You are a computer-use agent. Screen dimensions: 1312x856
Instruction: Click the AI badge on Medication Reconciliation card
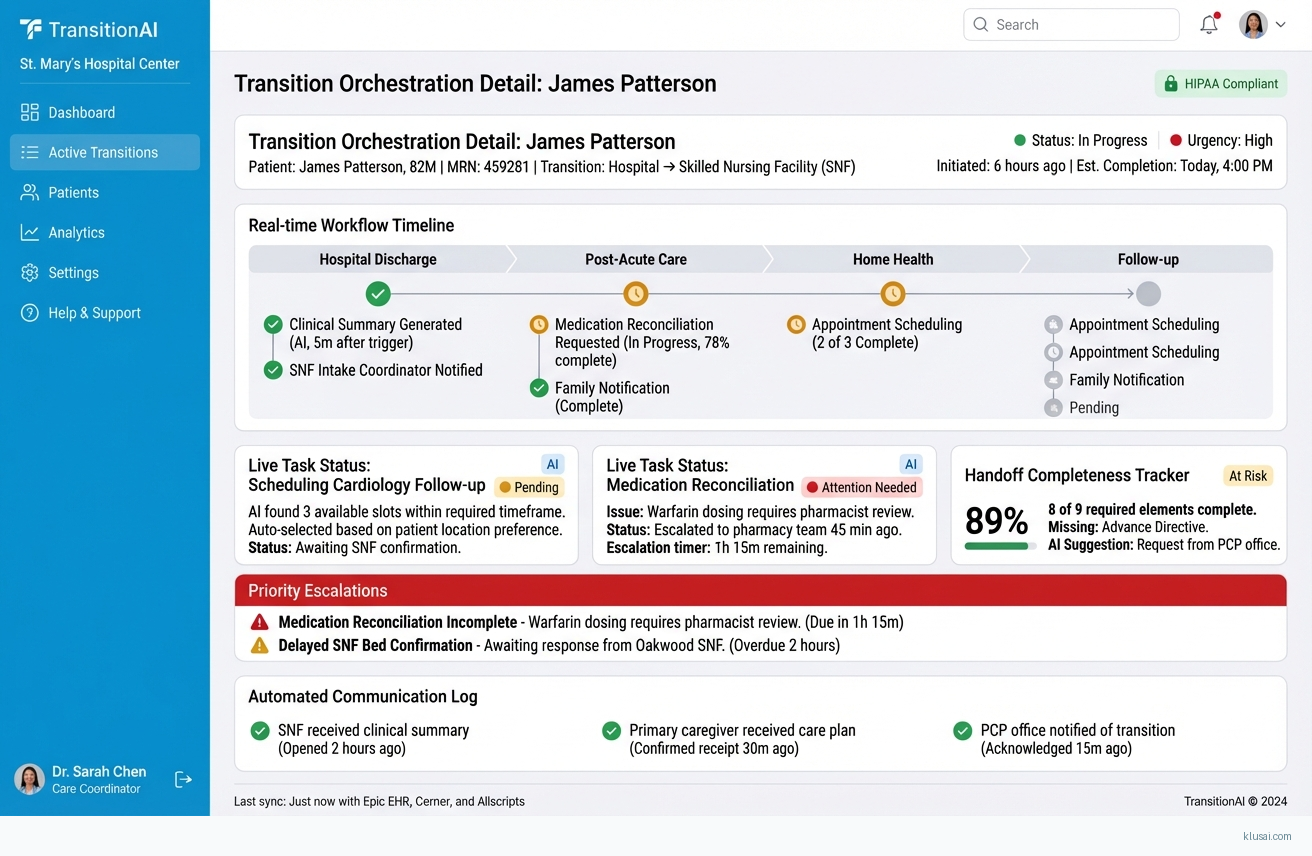[910, 464]
